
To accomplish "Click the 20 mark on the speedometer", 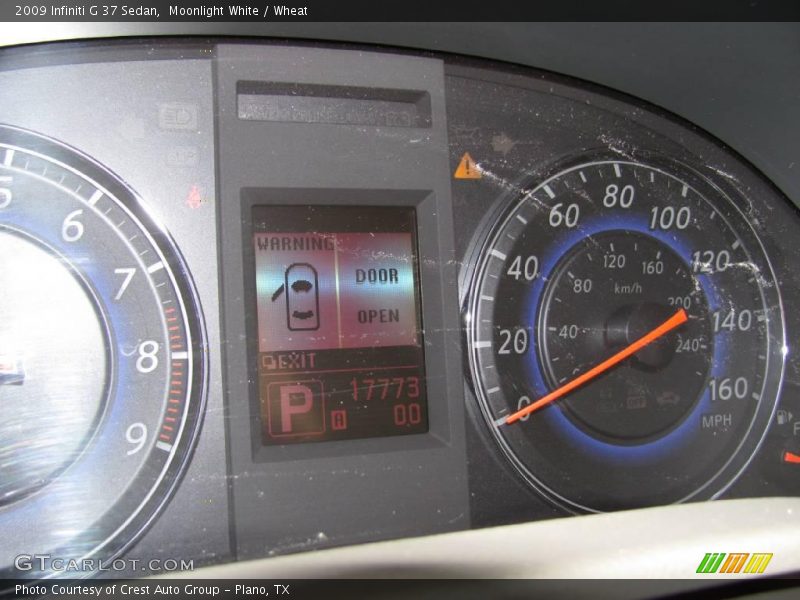I will point(513,342).
